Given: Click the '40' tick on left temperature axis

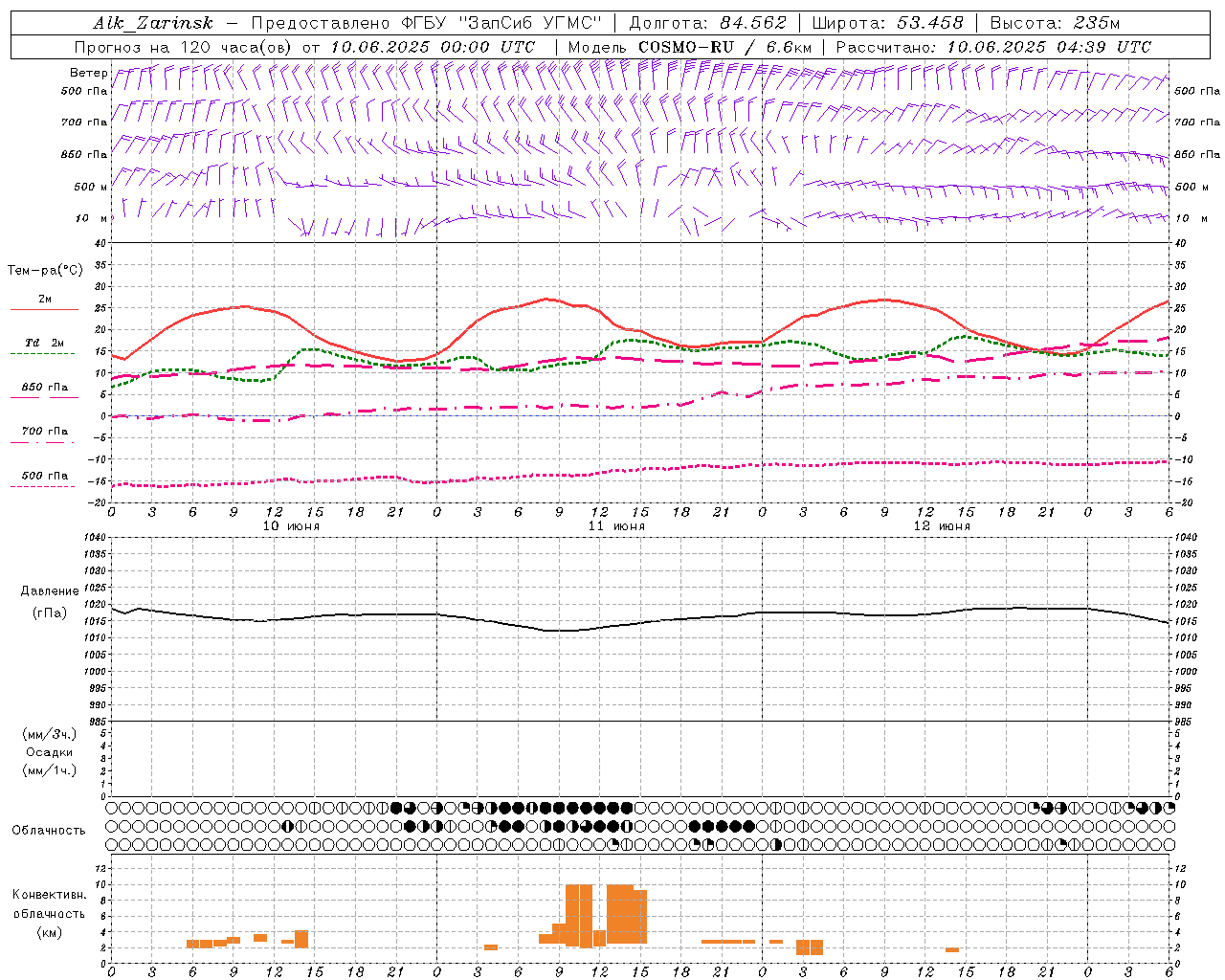Looking at the screenshot, I should pos(100,244).
